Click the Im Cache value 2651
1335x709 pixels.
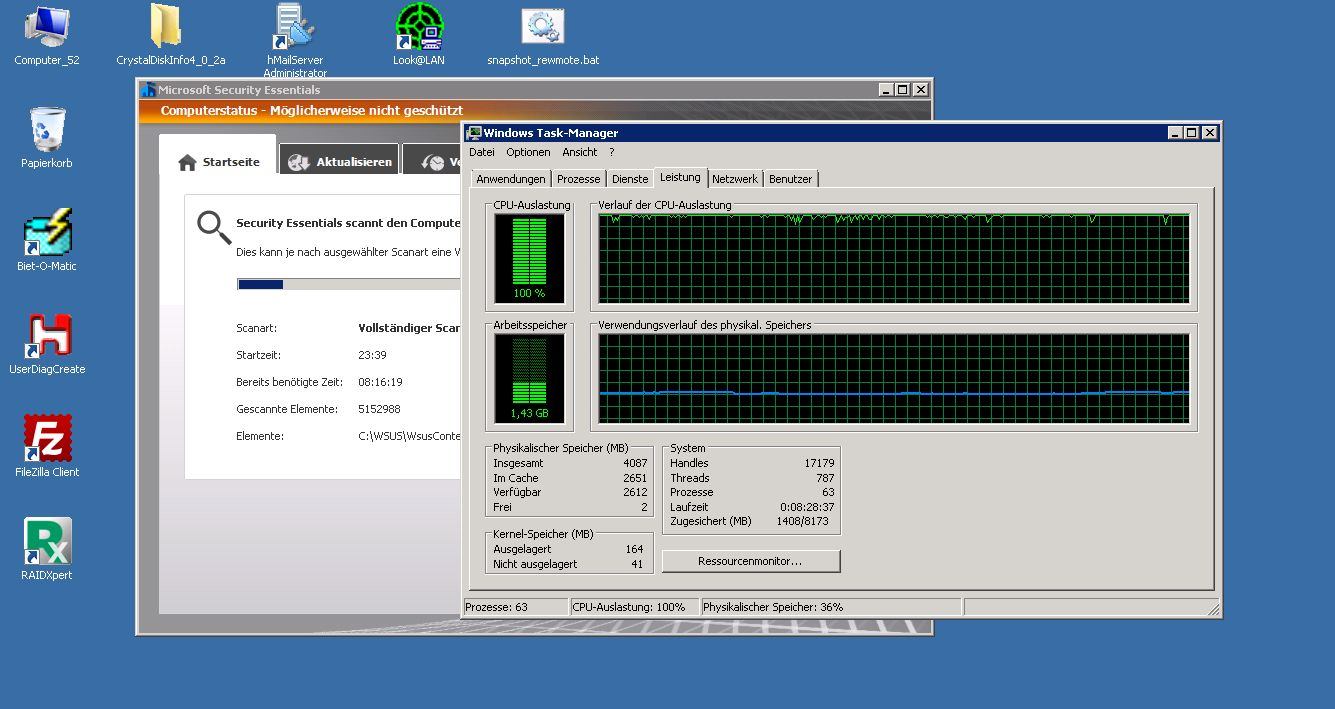click(634, 478)
